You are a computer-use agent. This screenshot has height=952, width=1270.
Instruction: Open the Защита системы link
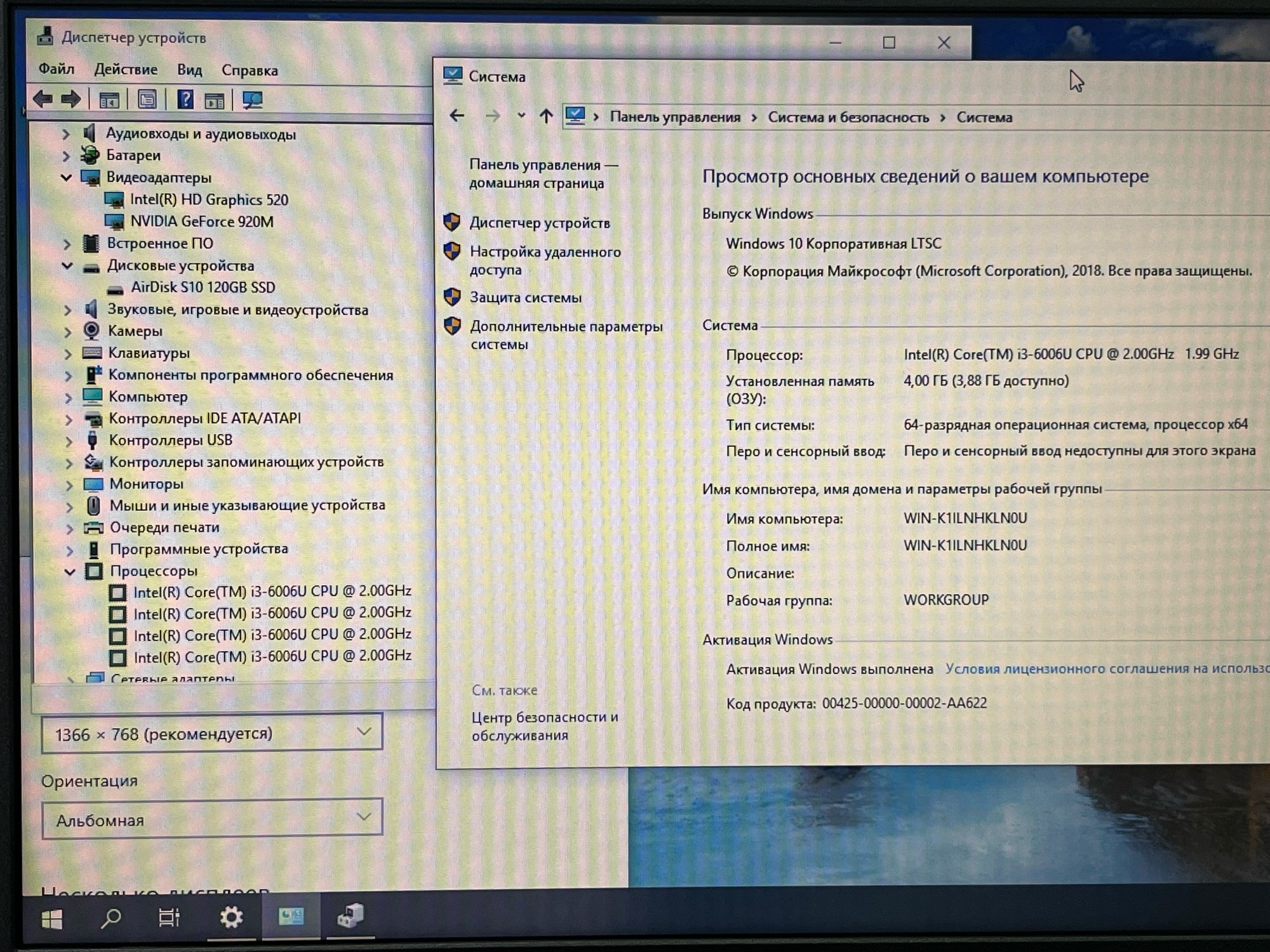(526, 297)
